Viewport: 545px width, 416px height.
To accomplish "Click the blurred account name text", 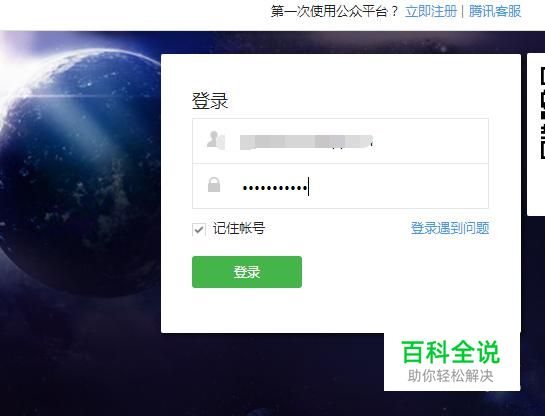I will tap(306, 142).
